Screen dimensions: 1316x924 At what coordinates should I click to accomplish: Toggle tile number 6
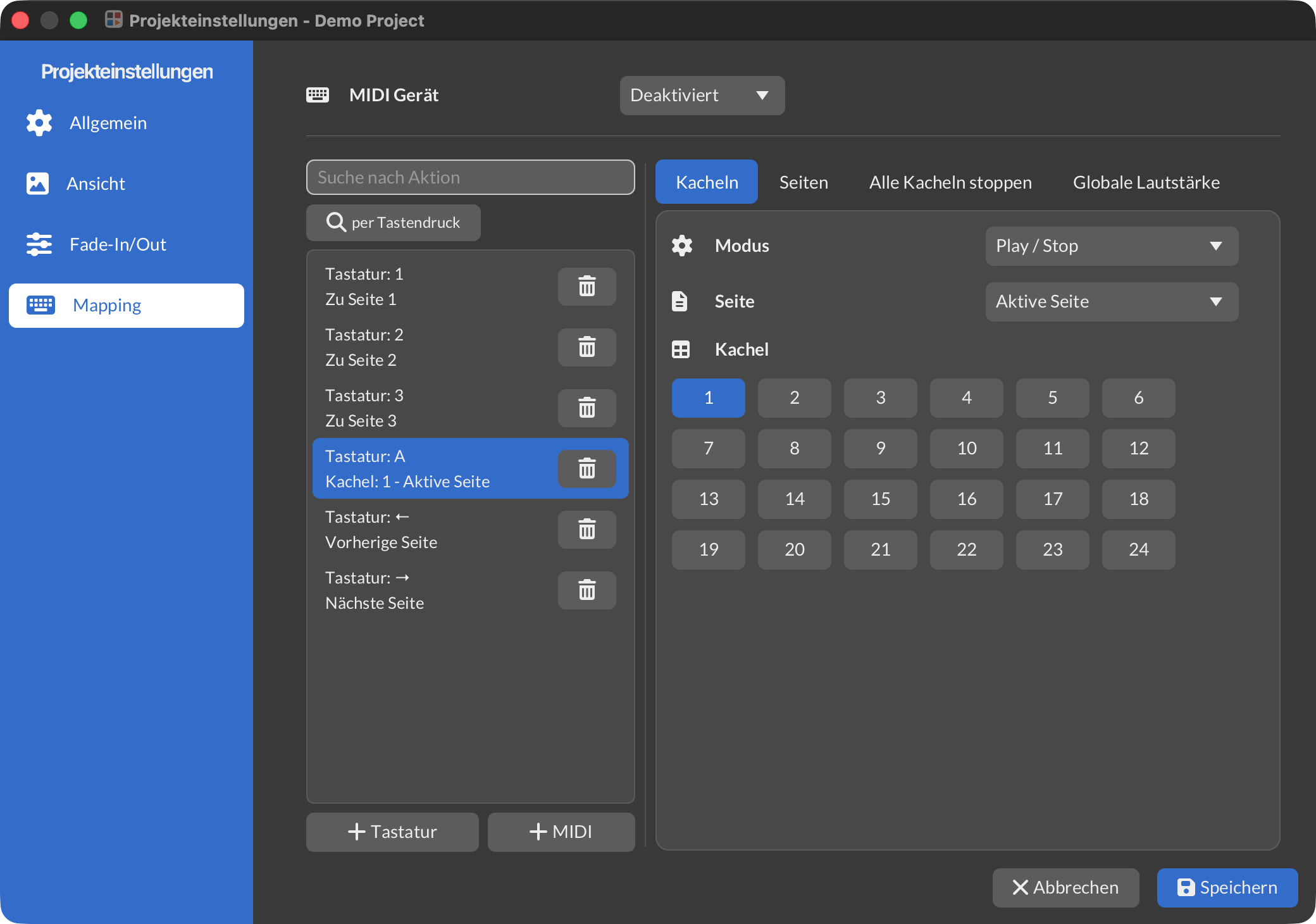point(1139,398)
